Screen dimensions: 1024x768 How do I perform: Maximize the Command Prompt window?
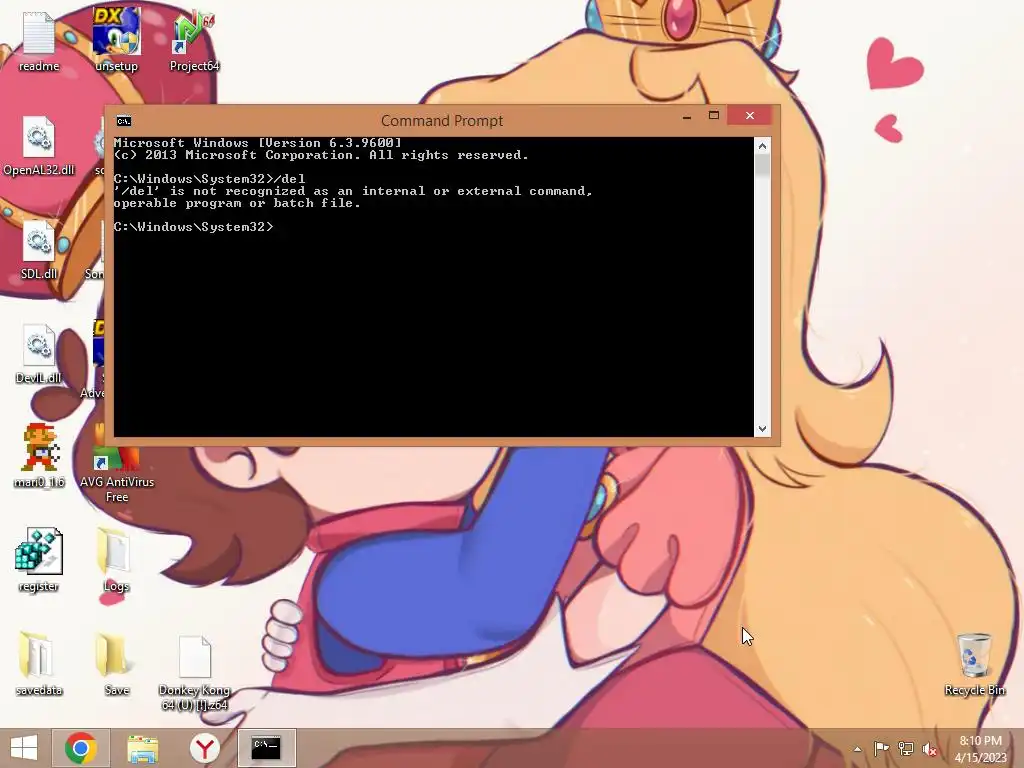pyautogui.click(x=714, y=116)
